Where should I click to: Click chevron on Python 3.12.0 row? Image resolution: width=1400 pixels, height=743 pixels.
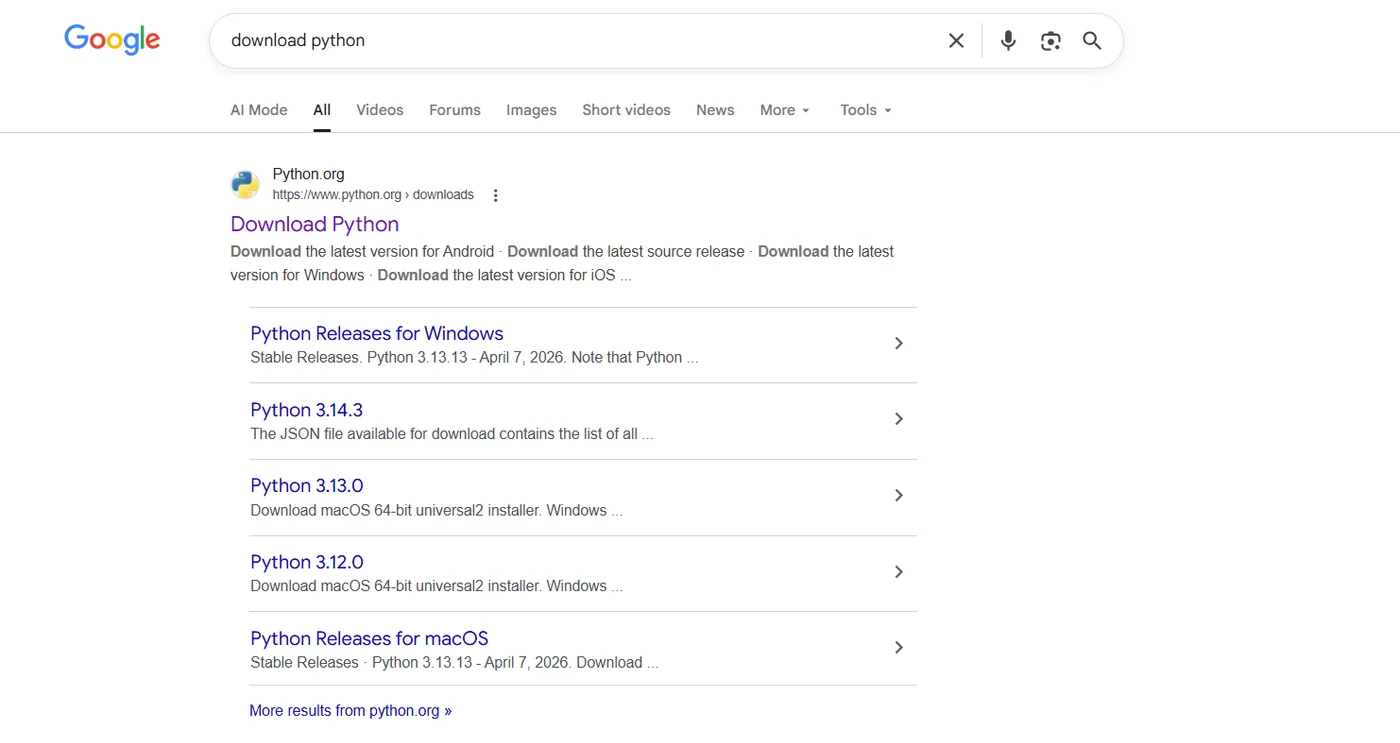(x=899, y=571)
